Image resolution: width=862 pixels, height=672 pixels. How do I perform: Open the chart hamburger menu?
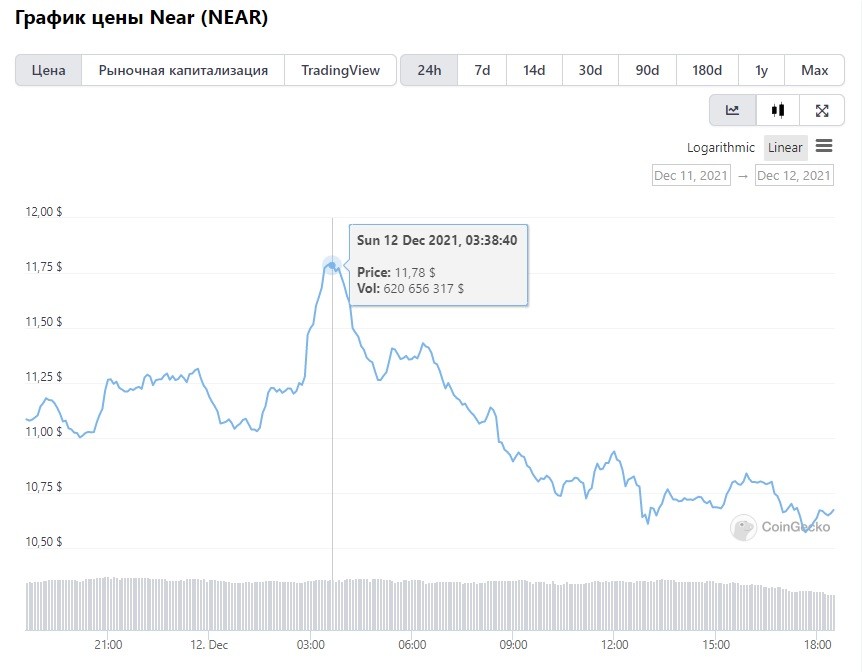coord(824,146)
